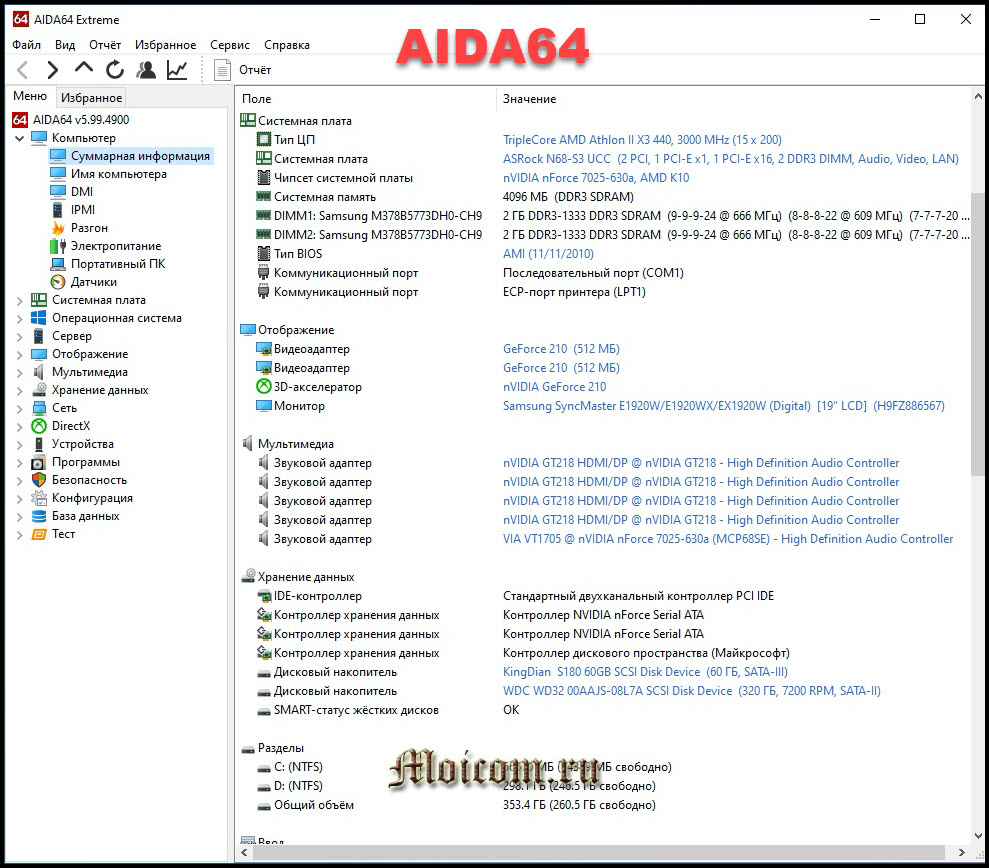Open the Файл menu
The height and width of the screenshot is (868, 989).
point(27,45)
